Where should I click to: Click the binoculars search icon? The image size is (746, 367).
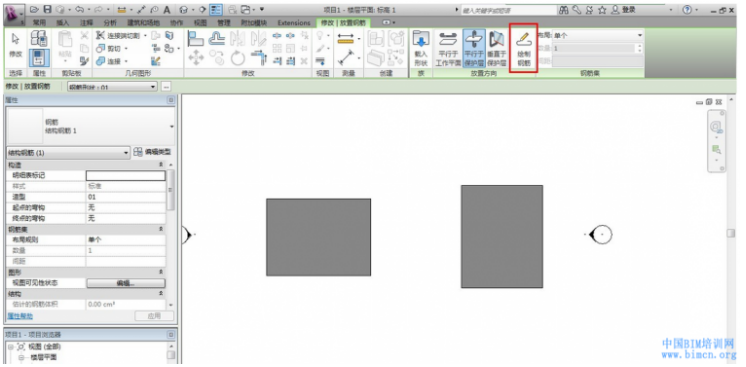[x=565, y=9]
